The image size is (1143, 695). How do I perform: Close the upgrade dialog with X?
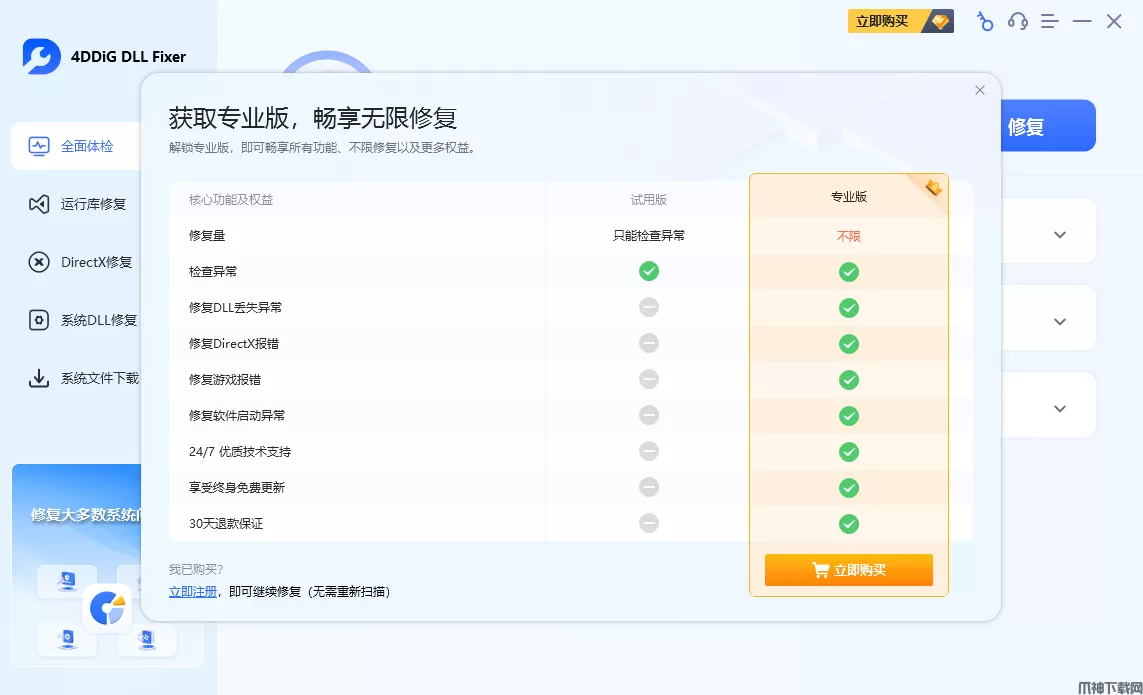pos(980,90)
